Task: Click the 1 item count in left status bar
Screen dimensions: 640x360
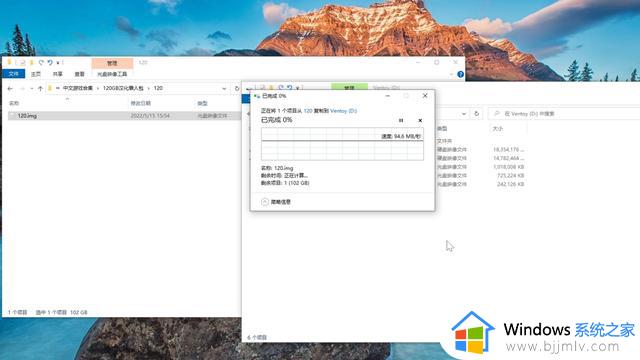Action: click(x=17, y=312)
